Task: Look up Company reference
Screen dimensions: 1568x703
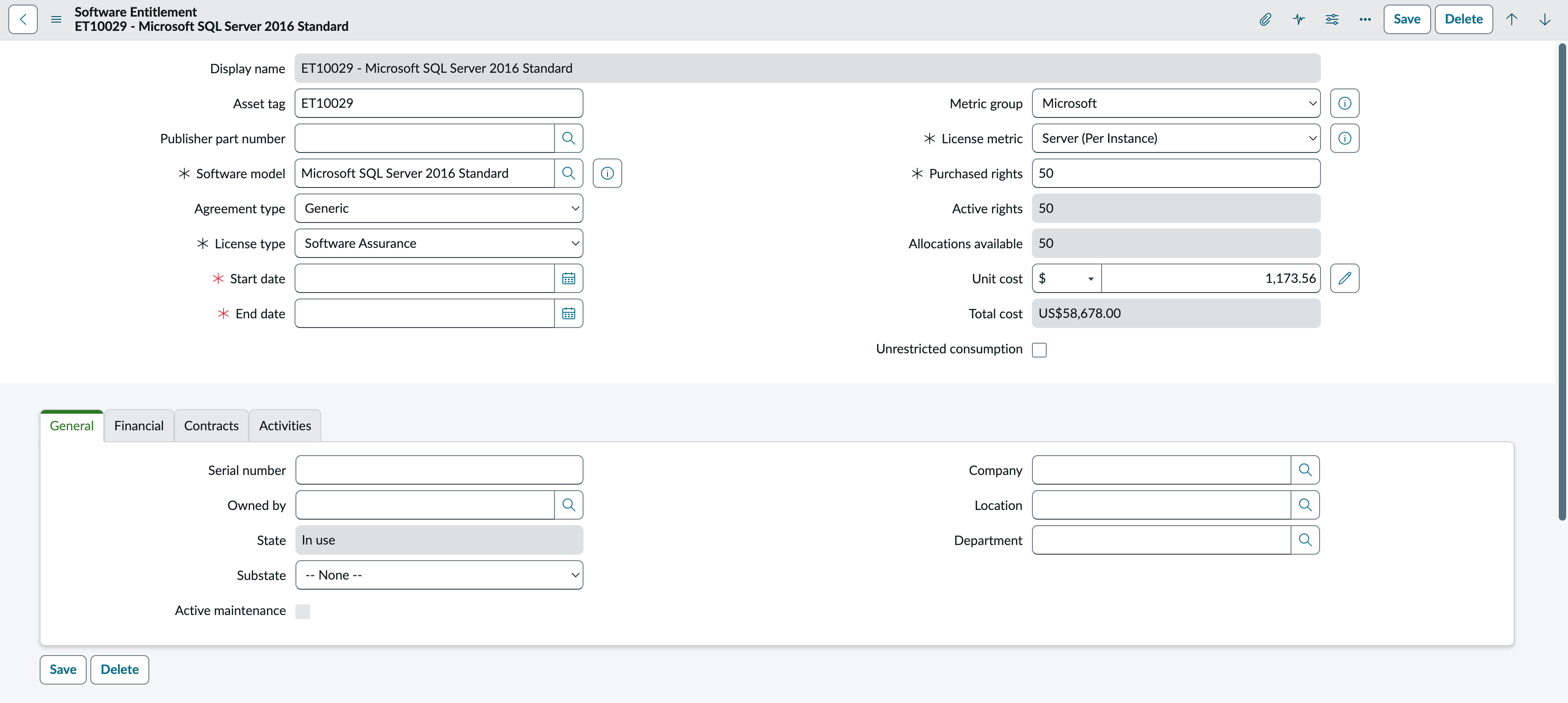Action: pyautogui.click(x=1305, y=470)
